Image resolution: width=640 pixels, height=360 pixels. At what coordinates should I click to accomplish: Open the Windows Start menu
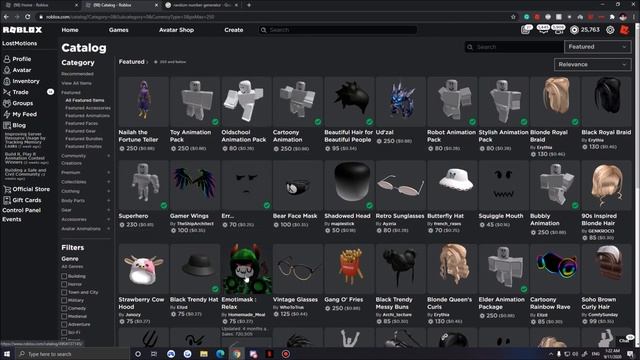pyautogui.click(x=7, y=354)
